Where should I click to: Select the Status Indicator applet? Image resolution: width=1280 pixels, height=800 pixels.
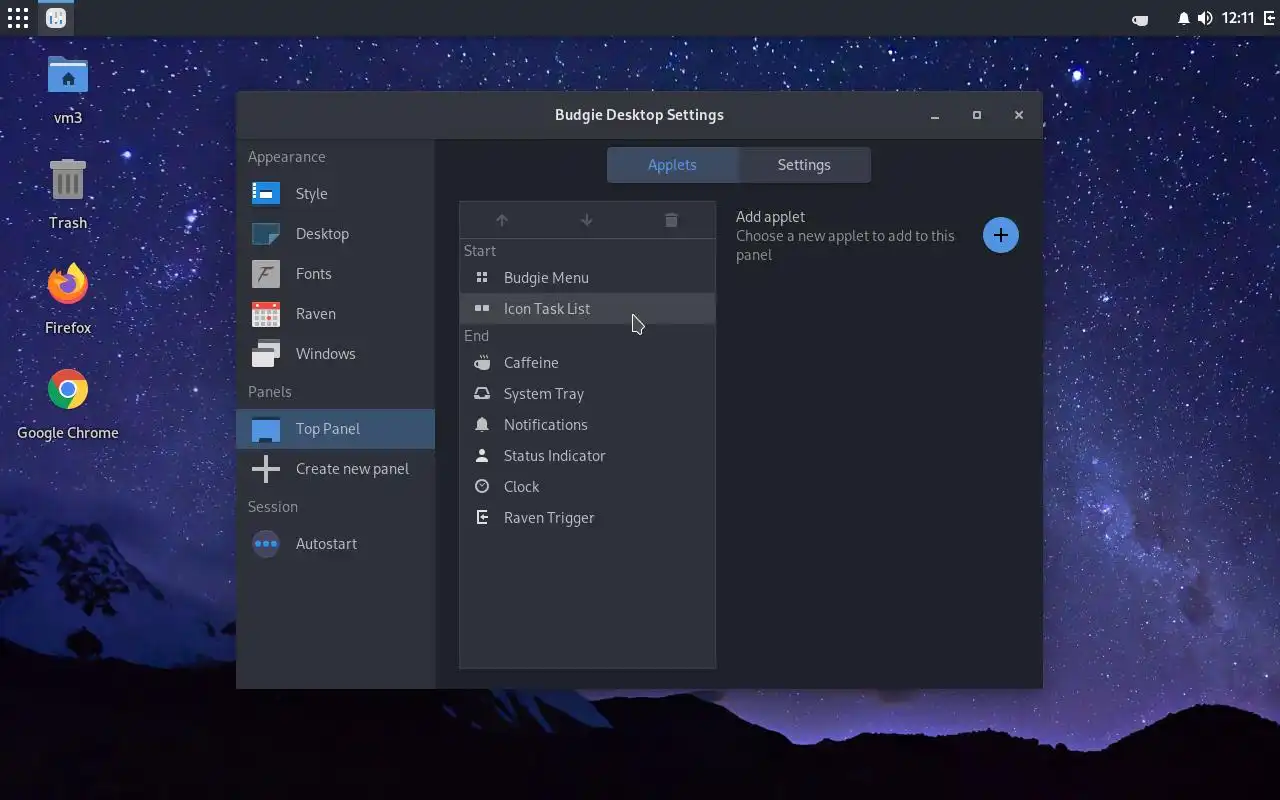point(587,456)
